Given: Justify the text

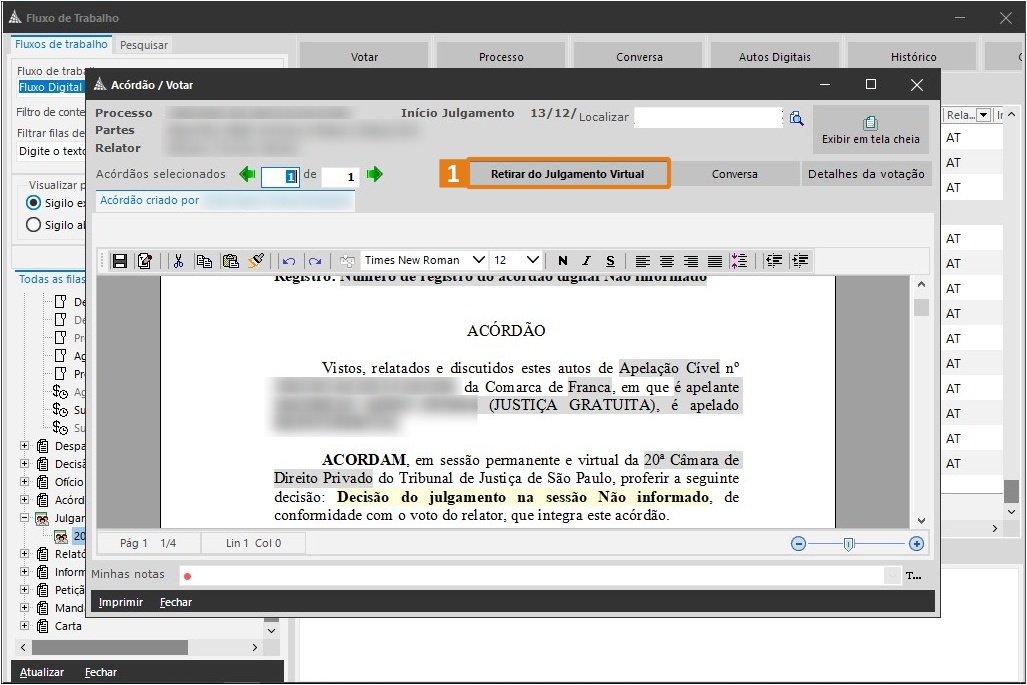Looking at the screenshot, I should pyautogui.click(x=715, y=261).
